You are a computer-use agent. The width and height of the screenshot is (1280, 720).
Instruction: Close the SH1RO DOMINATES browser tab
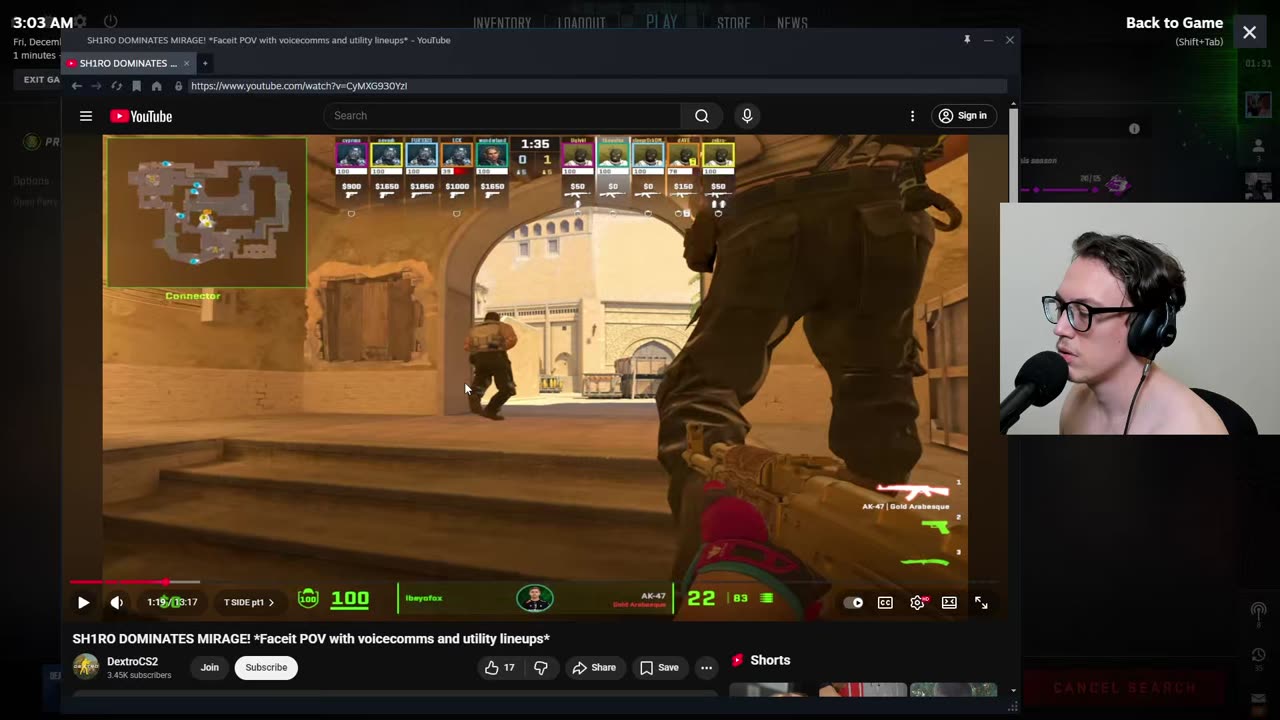pos(186,63)
